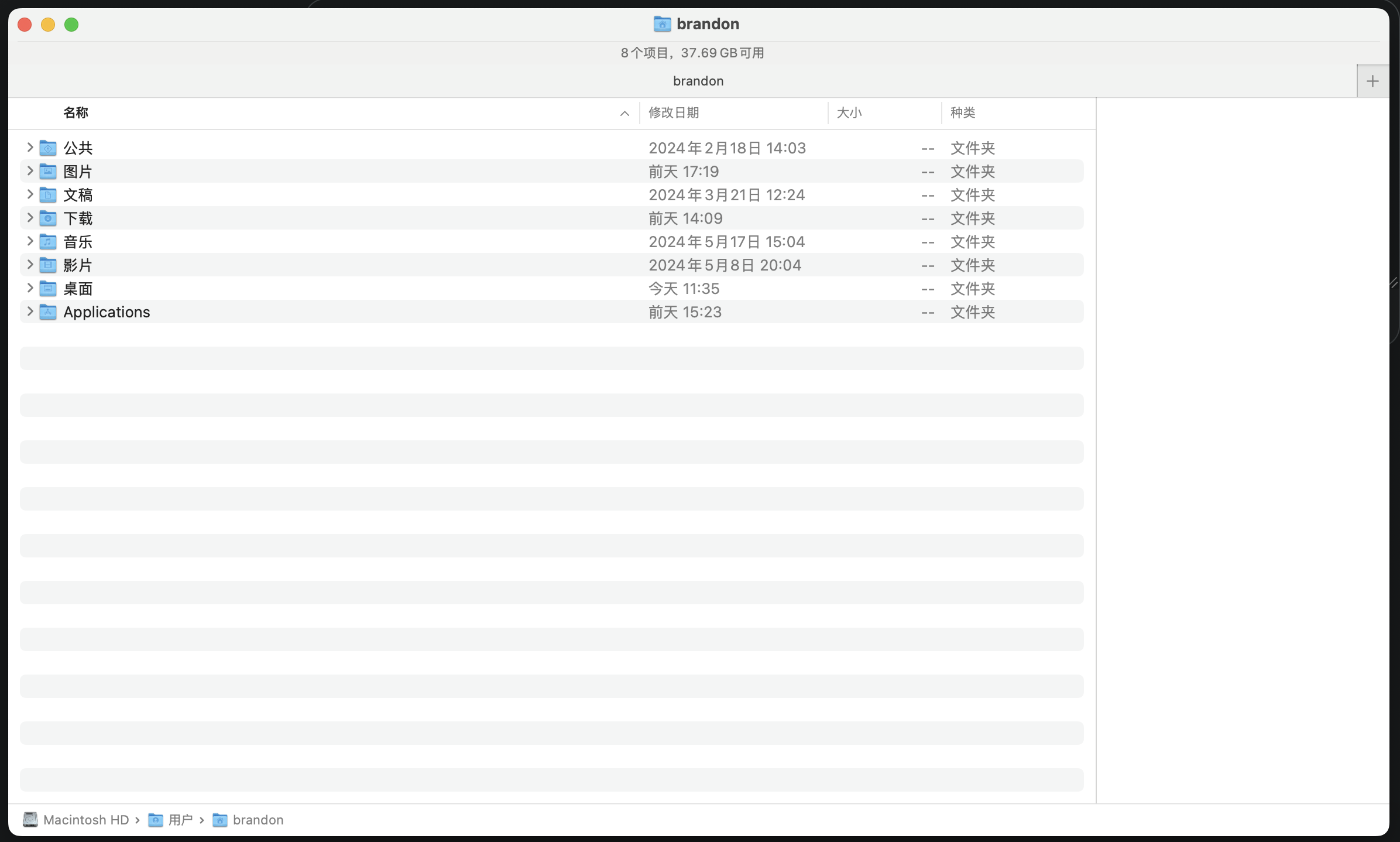This screenshot has height=842, width=1400.
Task: Select the Applications folder icon
Action: point(48,312)
